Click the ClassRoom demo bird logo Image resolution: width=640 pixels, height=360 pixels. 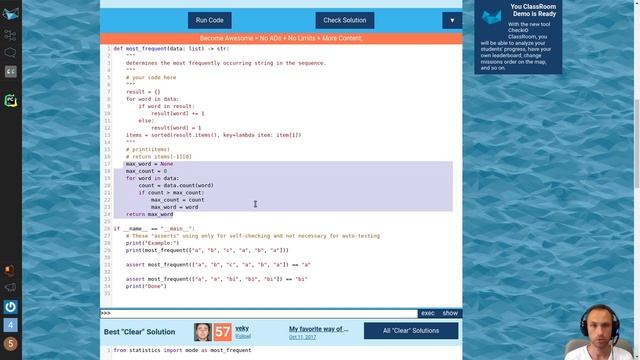(x=491, y=17)
